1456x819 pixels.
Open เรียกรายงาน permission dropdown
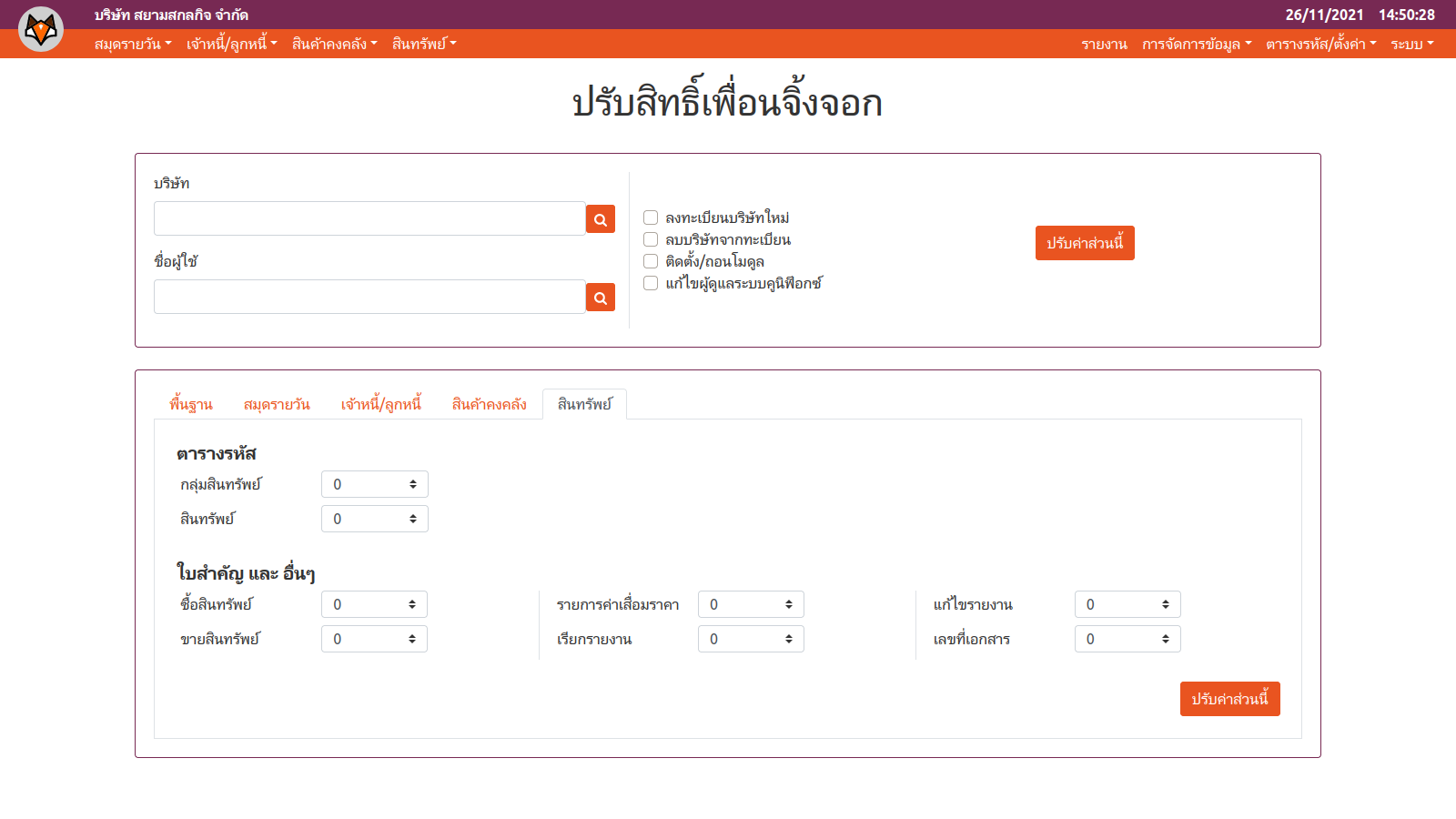pos(751,639)
